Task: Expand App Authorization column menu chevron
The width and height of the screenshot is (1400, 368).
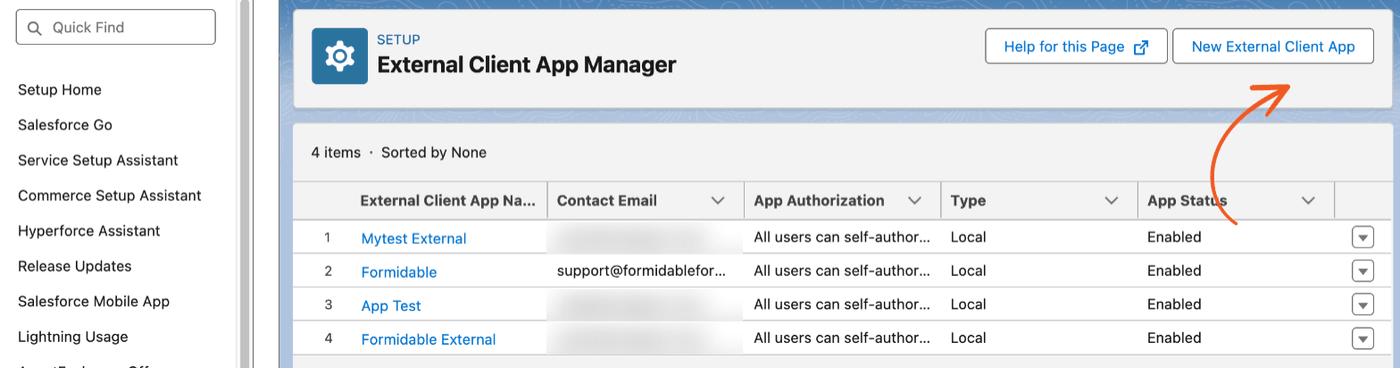Action: pyautogui.click(x=914, y=200)
